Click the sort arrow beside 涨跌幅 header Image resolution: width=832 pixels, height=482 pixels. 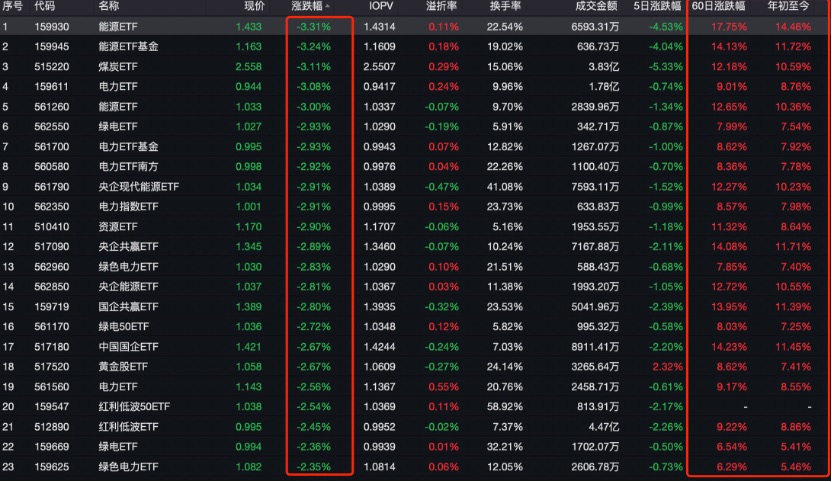click(x=327, y=6)
